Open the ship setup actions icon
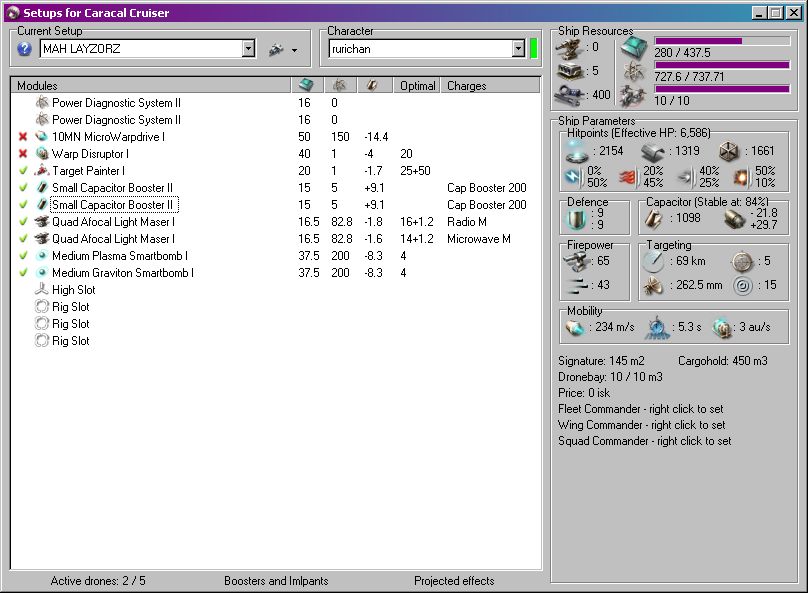The image size is (808, 593). click(x=276, y=49)
